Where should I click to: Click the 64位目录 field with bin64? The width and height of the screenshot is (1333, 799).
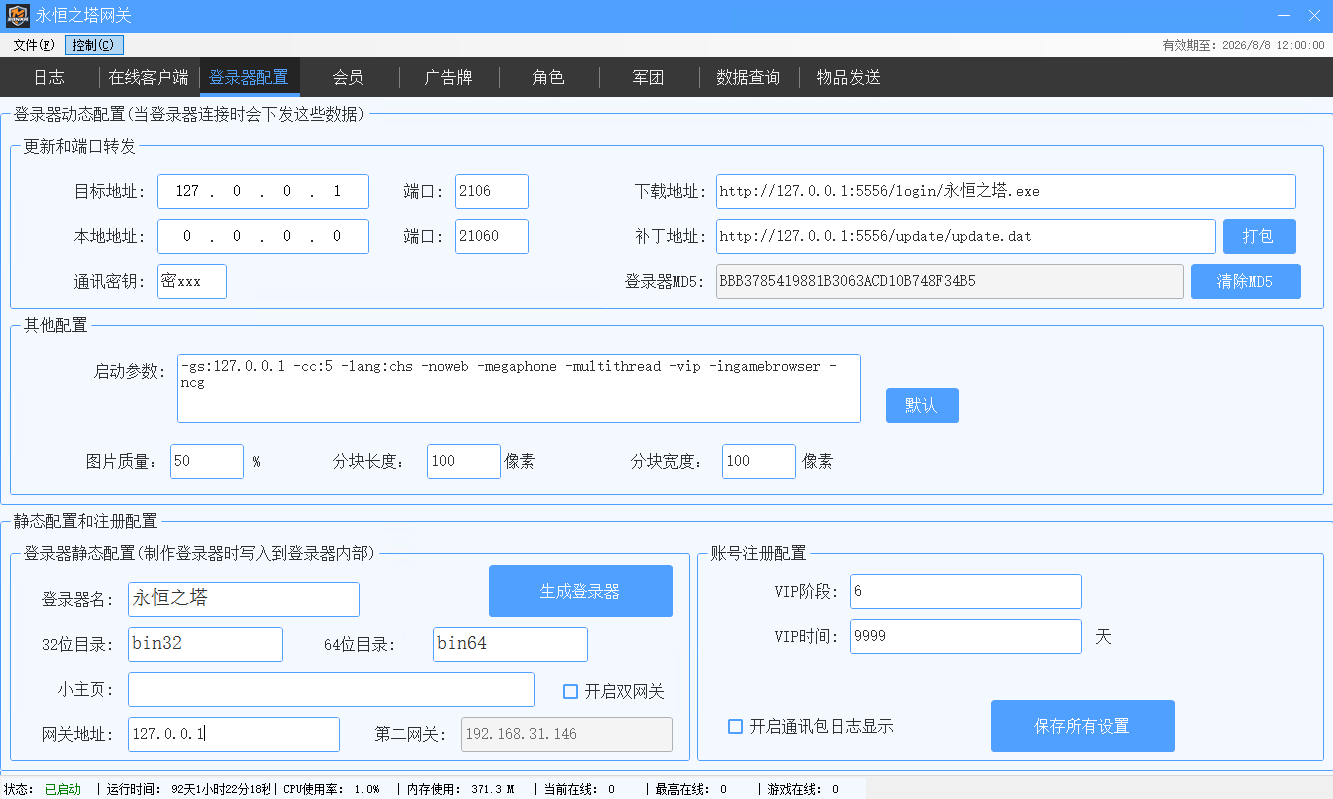[x=510, y=644]
